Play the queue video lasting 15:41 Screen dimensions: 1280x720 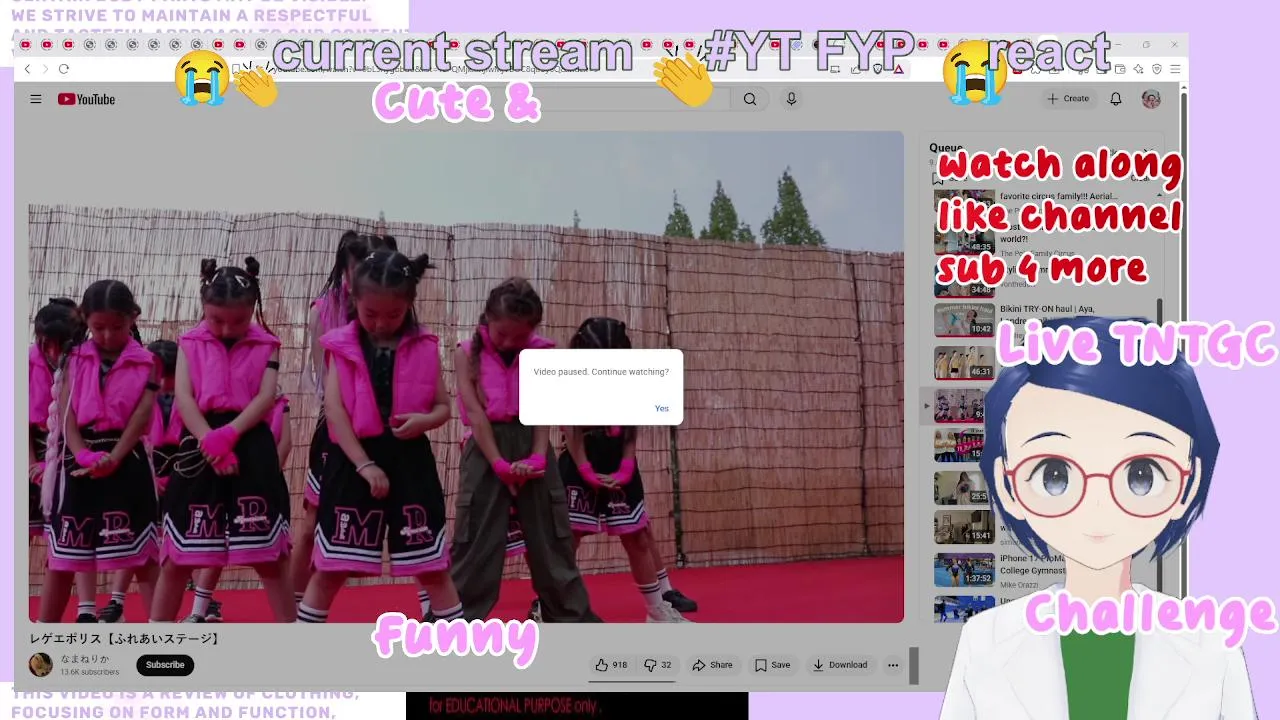tap(964, 526)
